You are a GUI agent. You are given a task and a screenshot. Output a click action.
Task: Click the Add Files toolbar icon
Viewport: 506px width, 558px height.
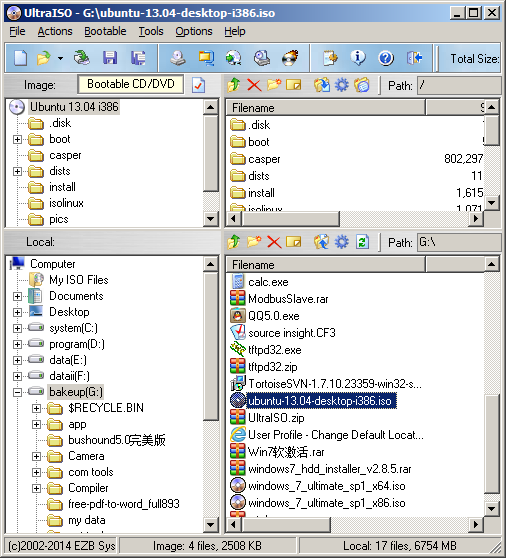(331, 58)
